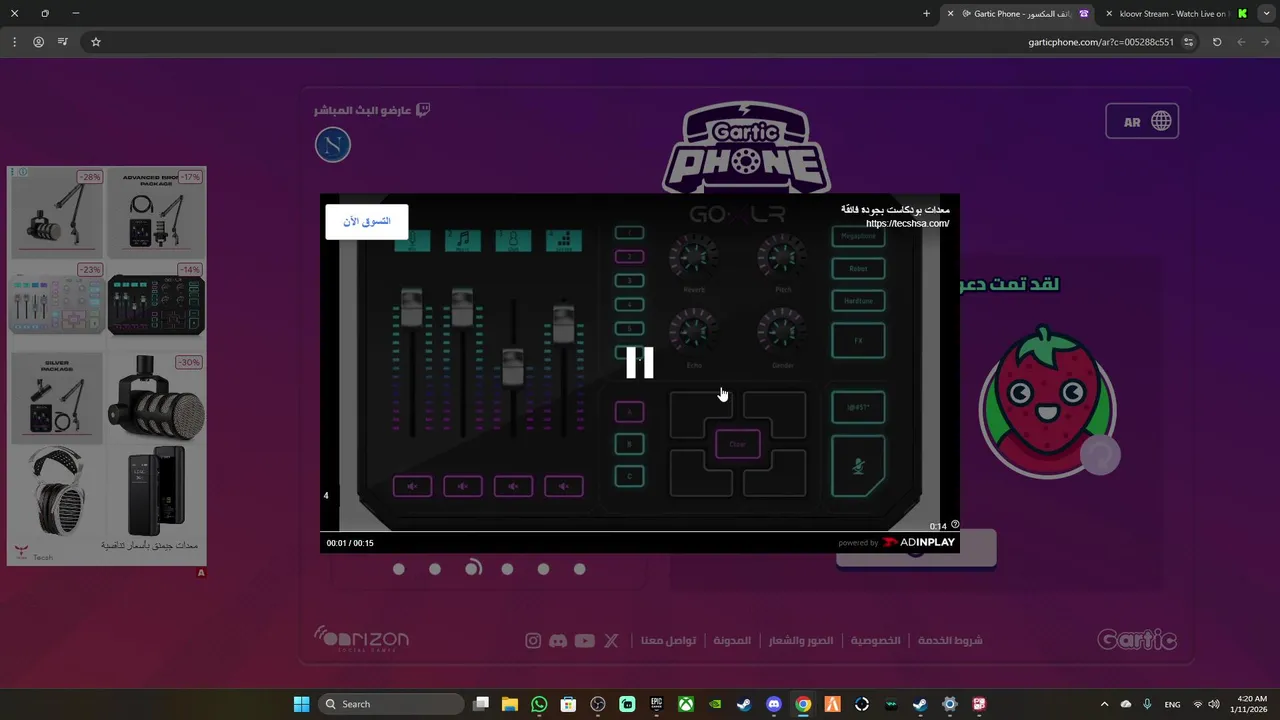The height and width of the screenshot is (720, 1280).
Task: Click the microphone tray icon
Action: (x=1147, y=704)
